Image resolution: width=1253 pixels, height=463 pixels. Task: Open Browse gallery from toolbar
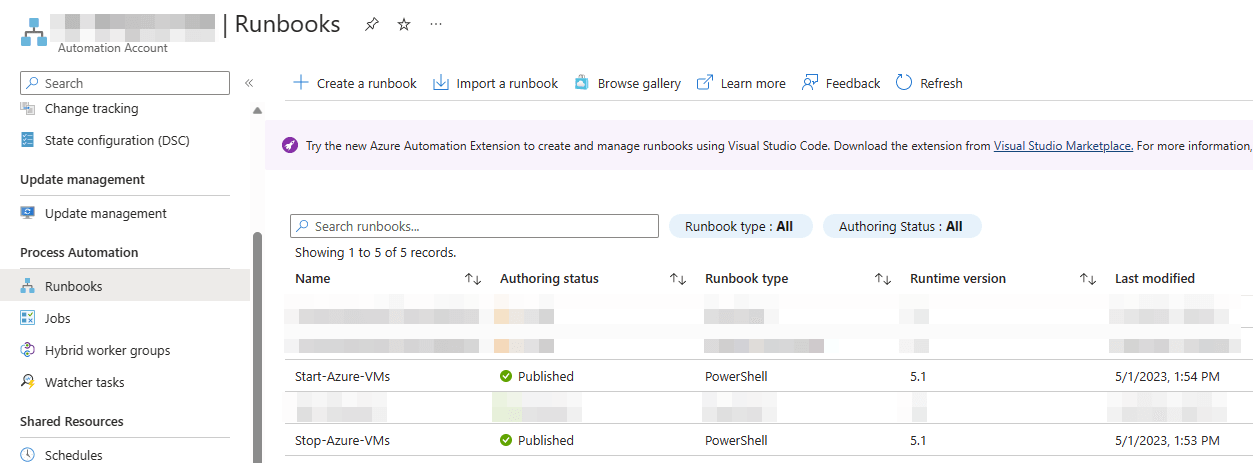tap(628, 83)
